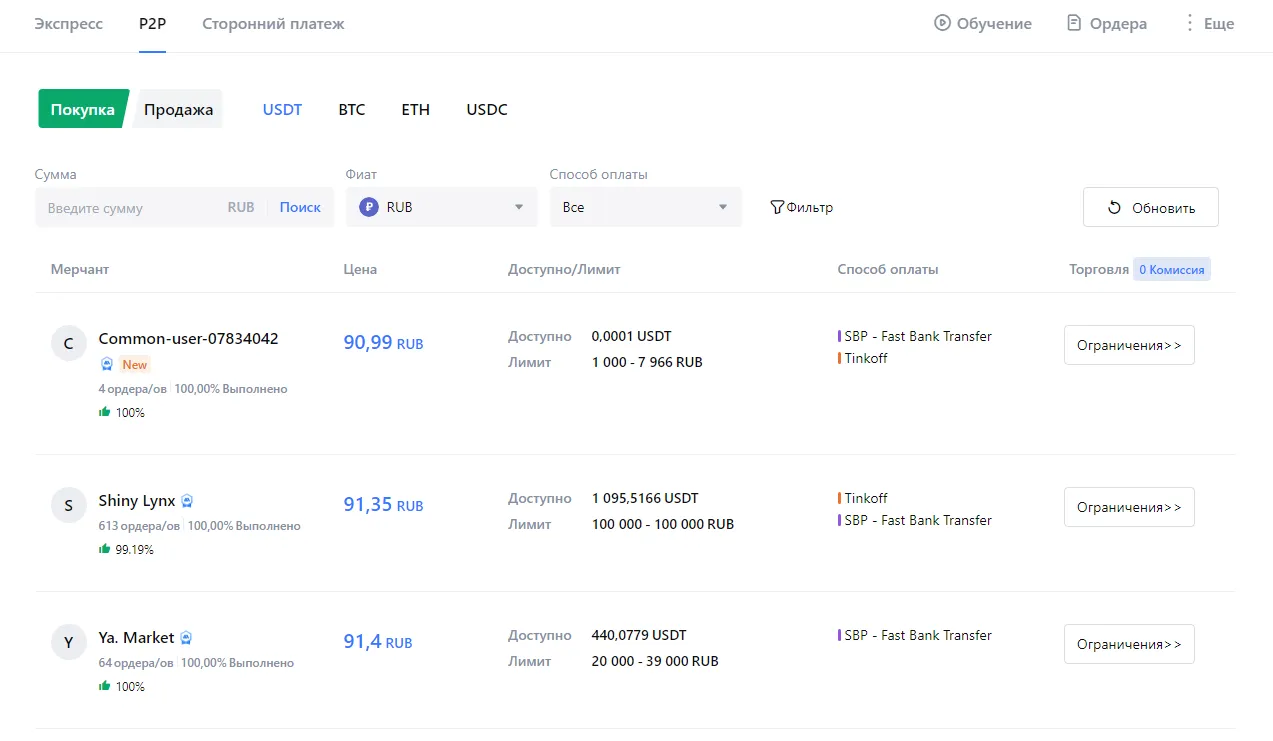Click the verified badge next to Shiny Lynx
Screen dimensions: 1273x741
187,501
